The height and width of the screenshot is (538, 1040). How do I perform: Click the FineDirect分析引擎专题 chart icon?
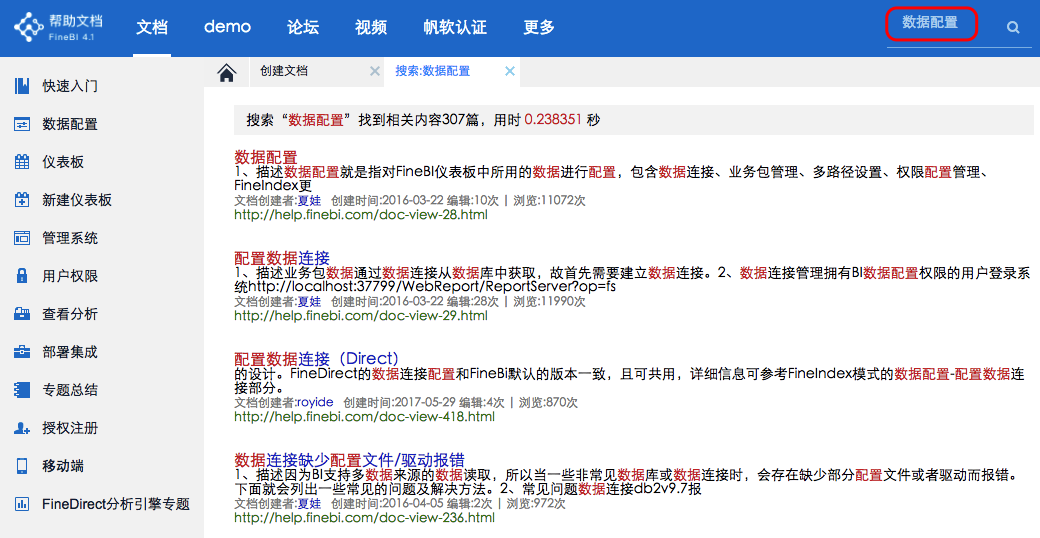click(22, 504)
